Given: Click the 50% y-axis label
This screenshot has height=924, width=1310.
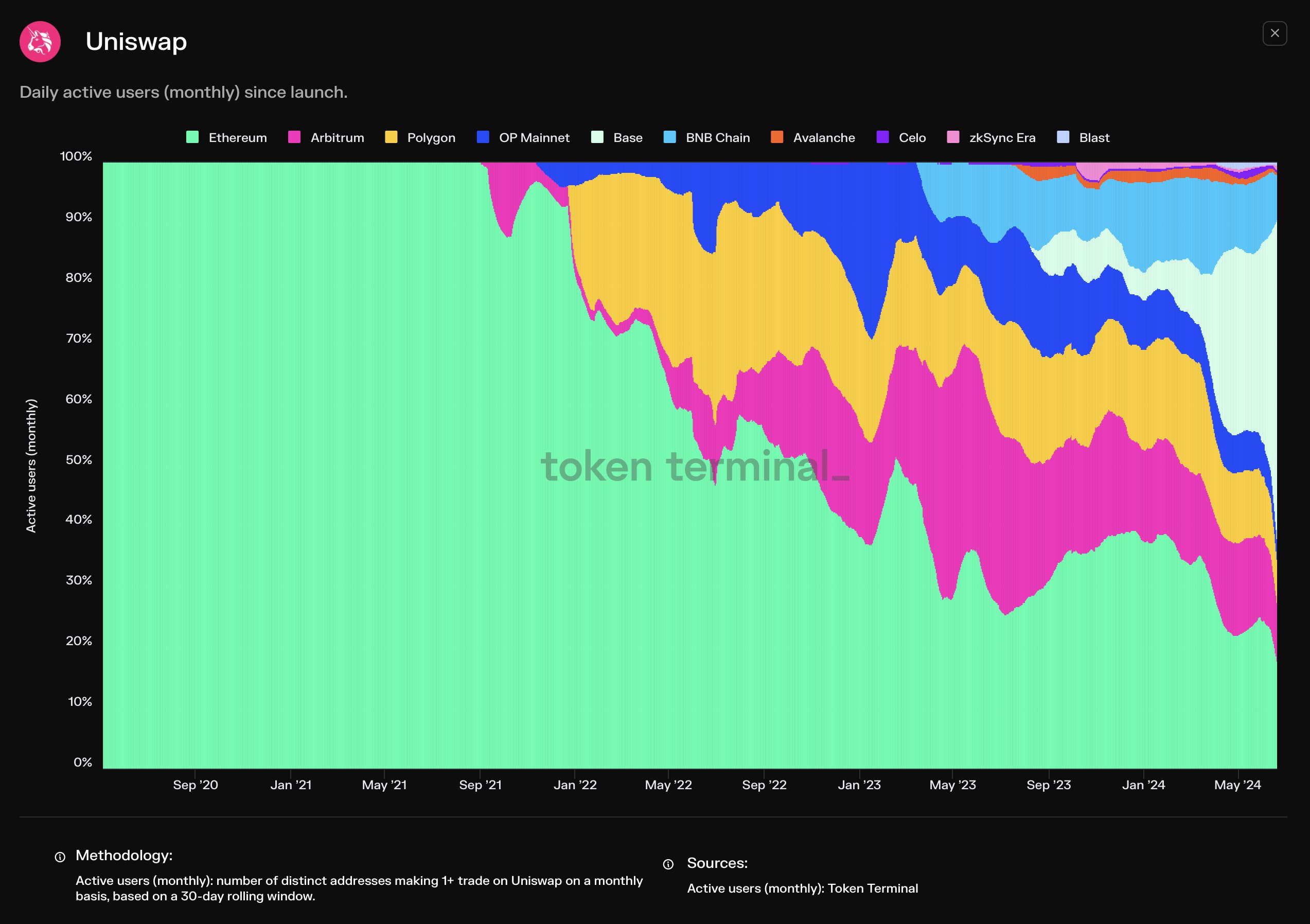Looking at the screenshot, I should click(x=79, y=460).
